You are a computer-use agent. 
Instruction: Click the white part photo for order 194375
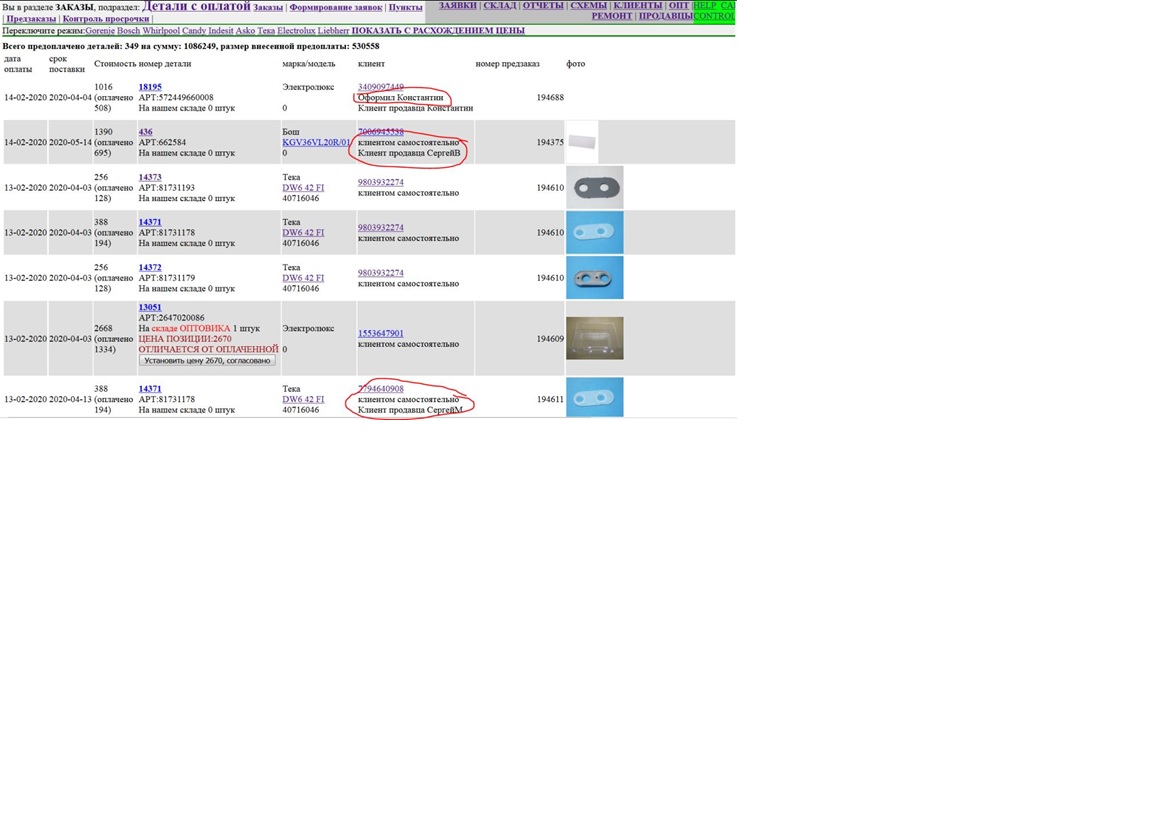582,142
